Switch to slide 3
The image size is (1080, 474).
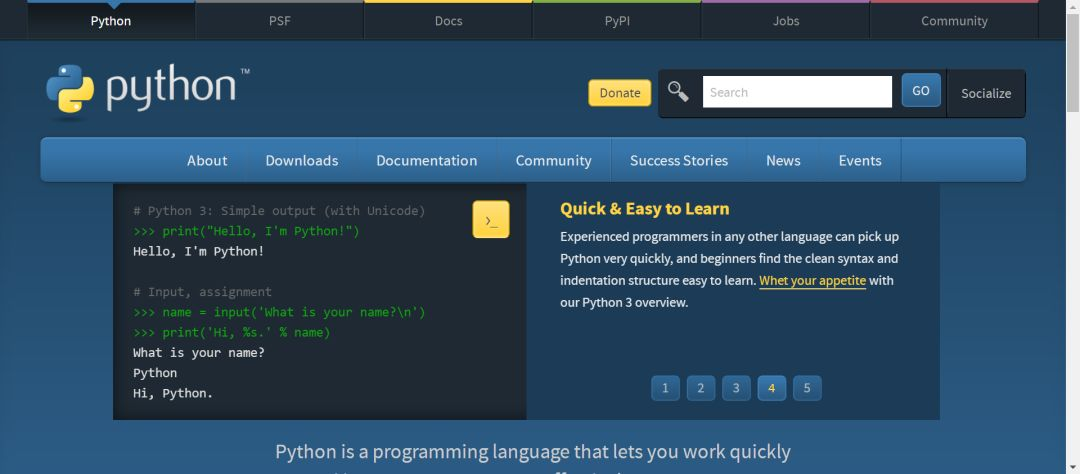[x=736, y=388]
